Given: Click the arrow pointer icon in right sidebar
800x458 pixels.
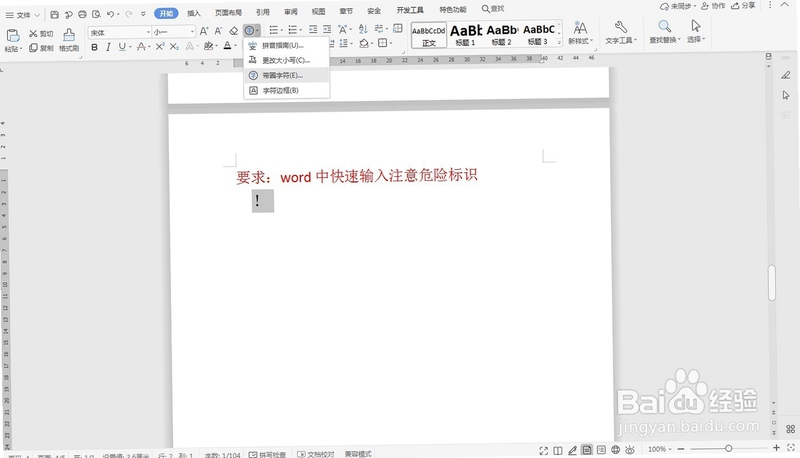Looking at the screenshot, I should pyautogui.click(x=786, y=95).
